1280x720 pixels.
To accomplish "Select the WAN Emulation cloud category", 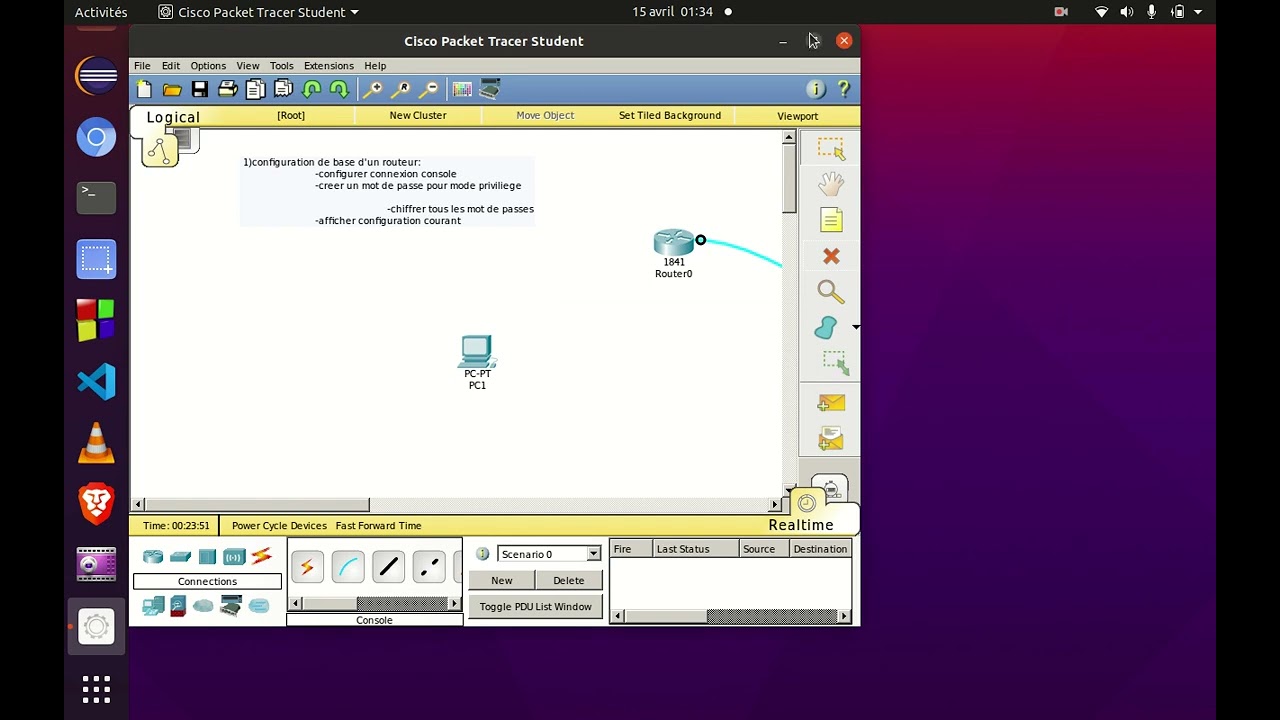I will (x=204, y=606).
